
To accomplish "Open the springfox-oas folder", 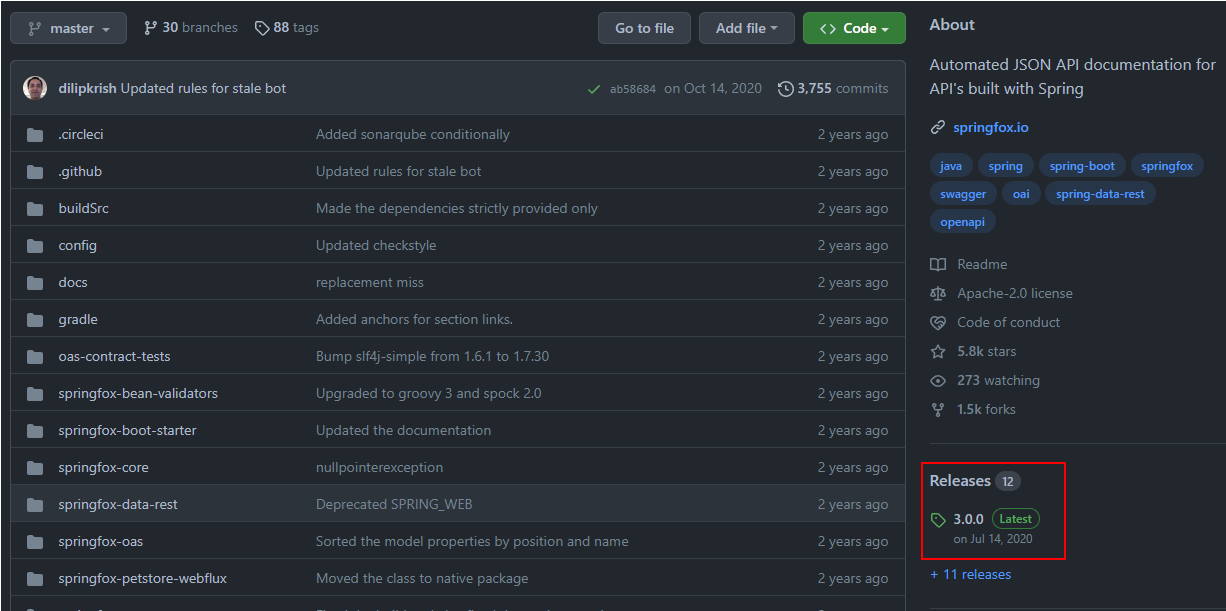I will point(100,541).
